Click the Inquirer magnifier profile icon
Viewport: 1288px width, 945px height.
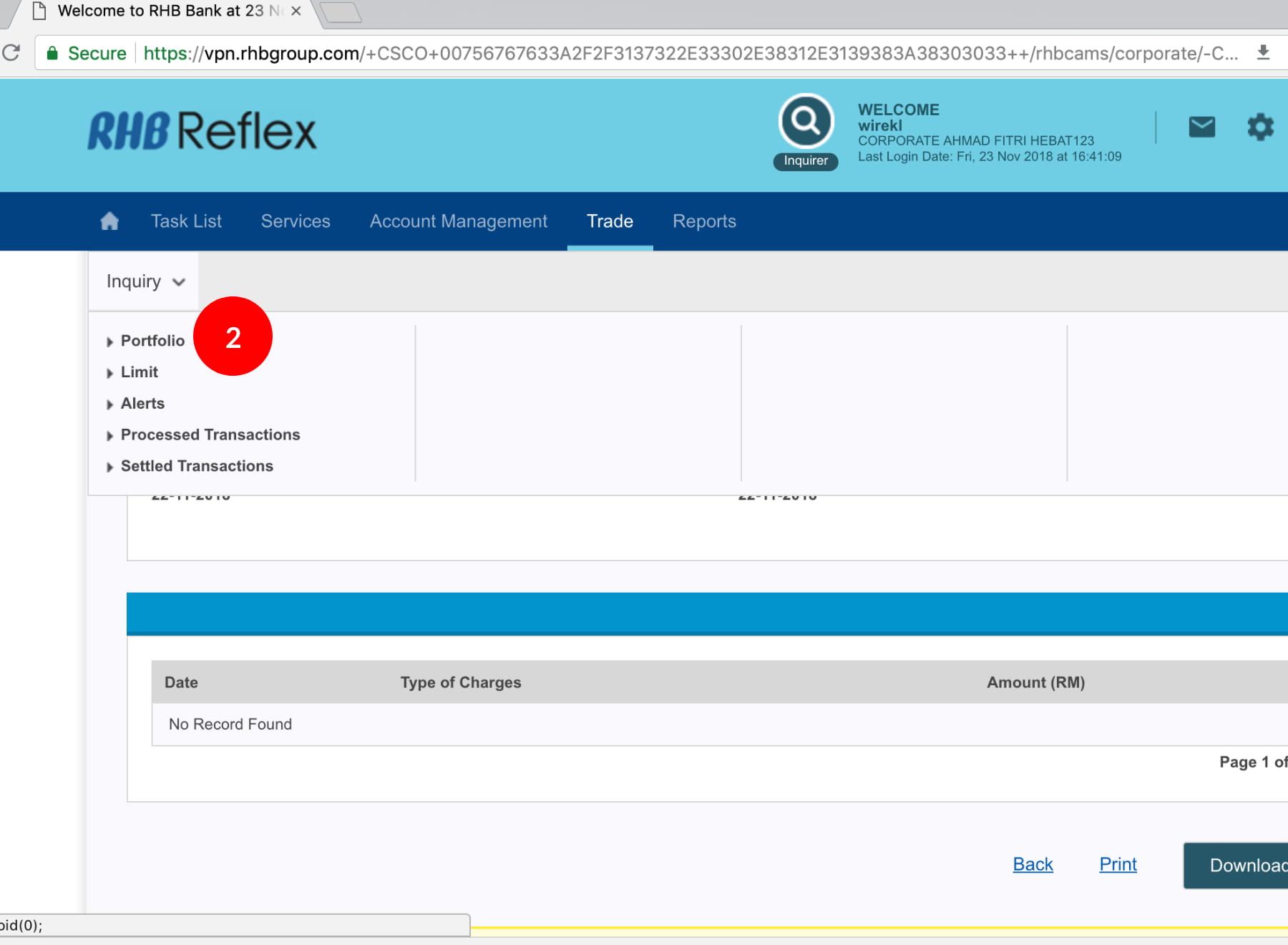[806, 122]
